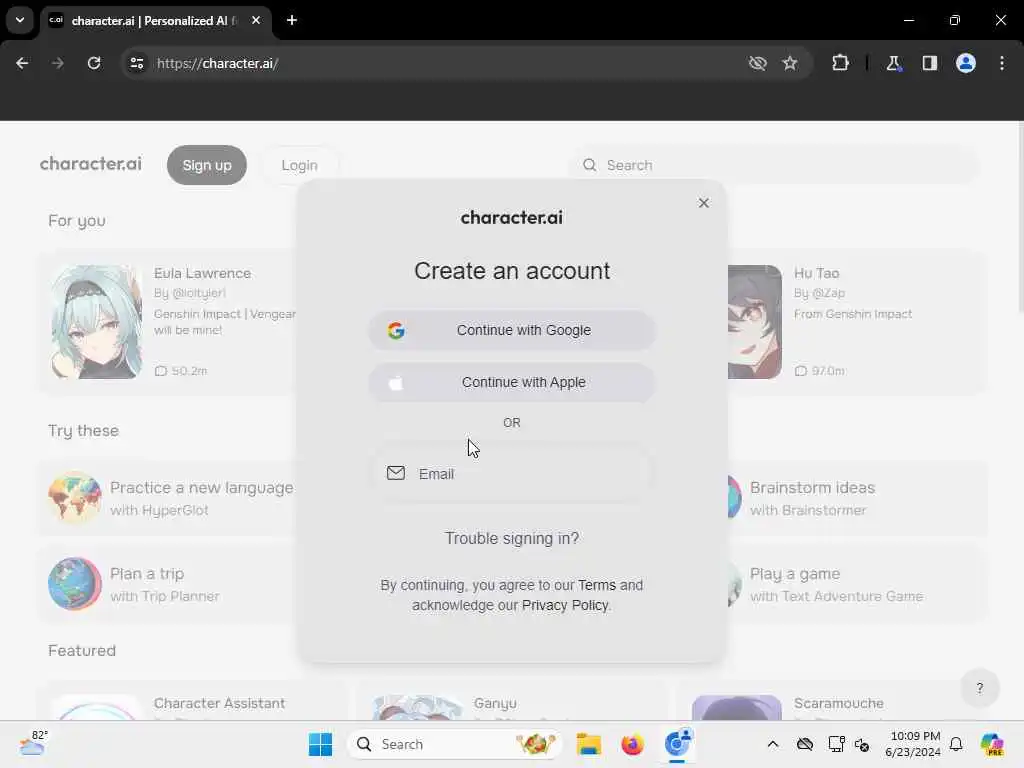Screen dimensions: 1024x768
Task: Click the Trip Planner earth avatar icon
Action: pos(74,584)
